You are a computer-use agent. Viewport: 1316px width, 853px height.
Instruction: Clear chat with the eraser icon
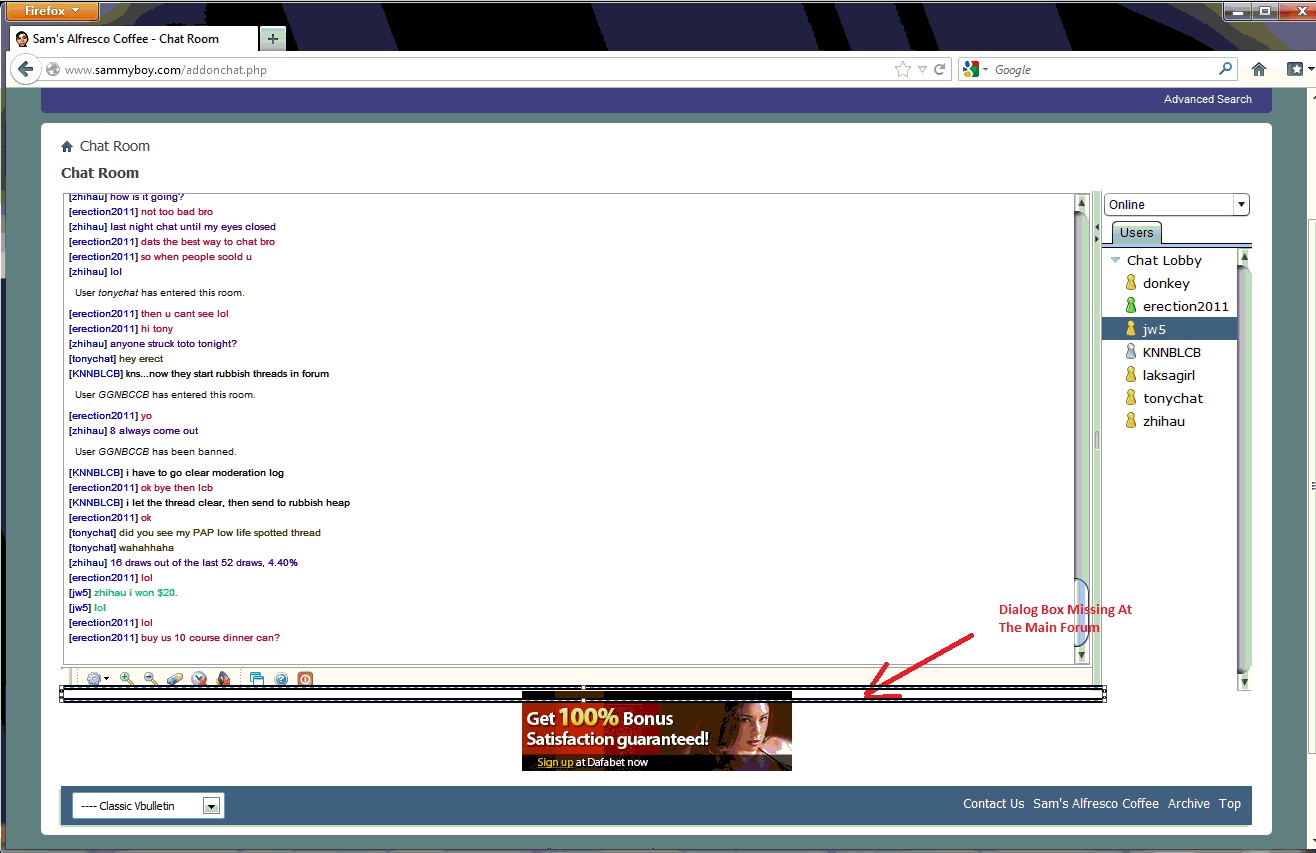(x=175, y=678)
